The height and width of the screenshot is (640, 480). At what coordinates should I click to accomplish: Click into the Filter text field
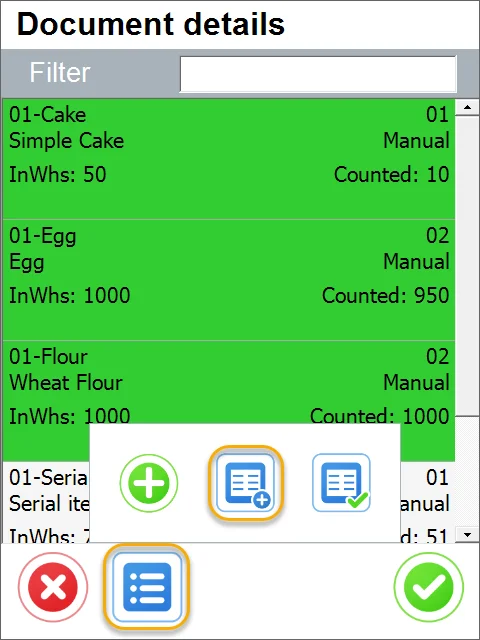318,74
